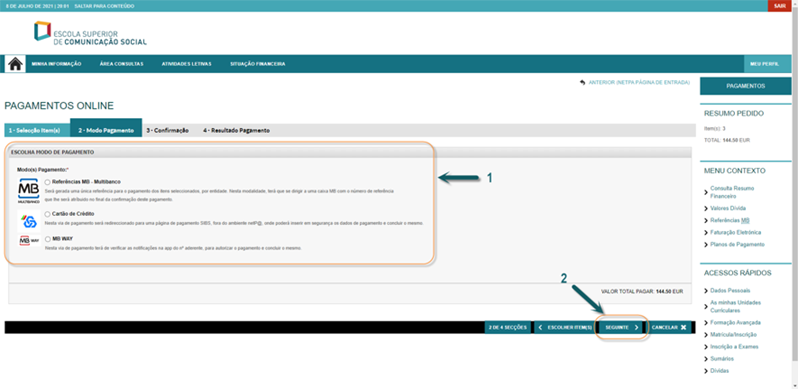Click the 2 de 4 Secções indicator
The image size is (798, 389).
pyautogui.click(x=507, y=327)
